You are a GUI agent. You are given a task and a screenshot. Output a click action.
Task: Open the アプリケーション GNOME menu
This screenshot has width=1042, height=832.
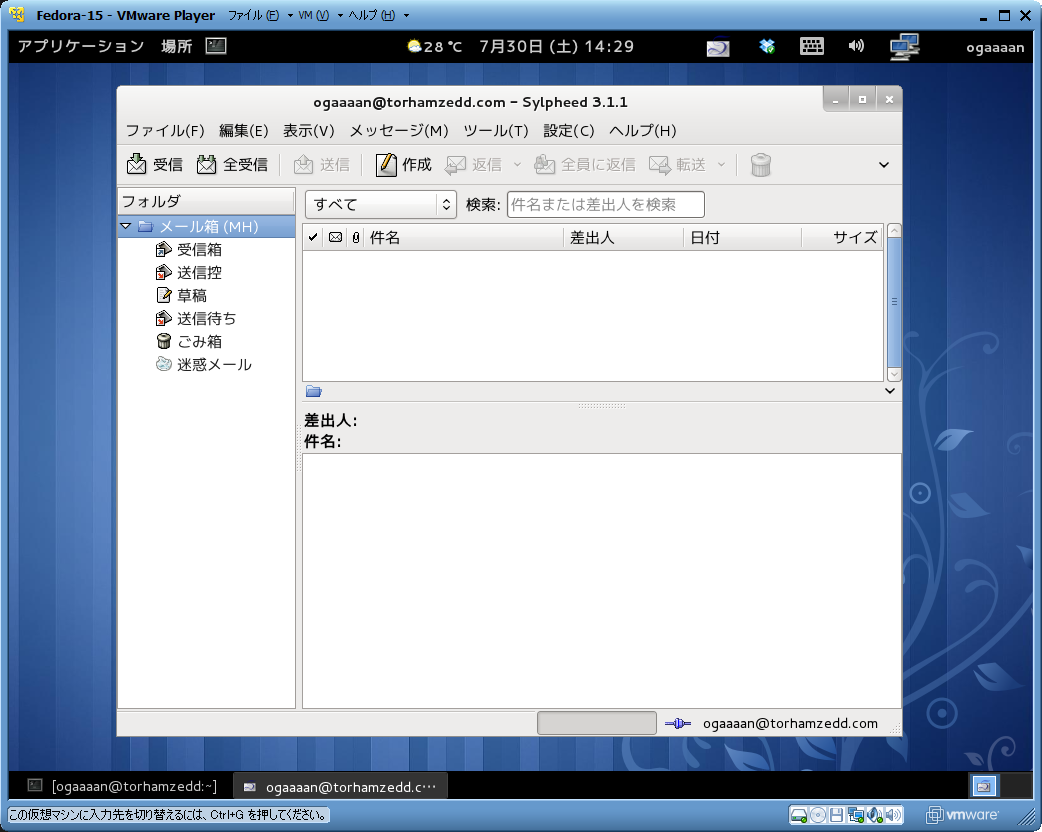(x=81, y=46)
